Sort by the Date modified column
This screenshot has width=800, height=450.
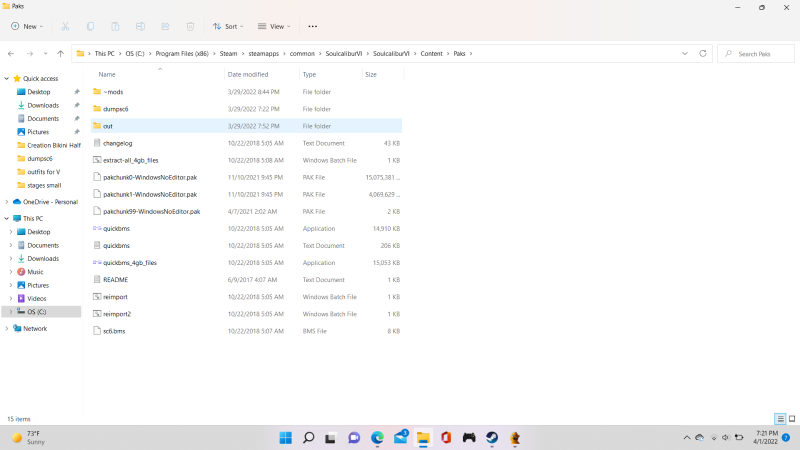pos(247,74)
